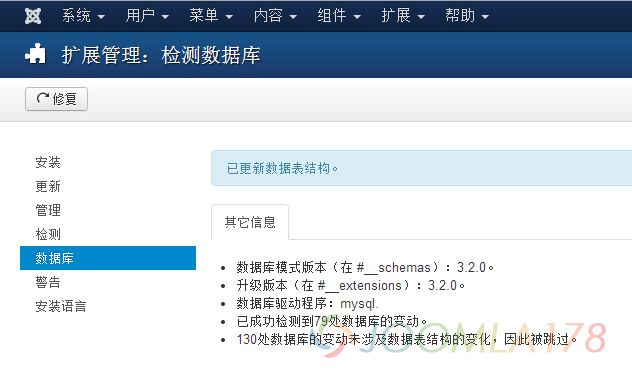Open the 系统 menu
632x378 pixels.
pyautogui.click(x=83, y=16)
